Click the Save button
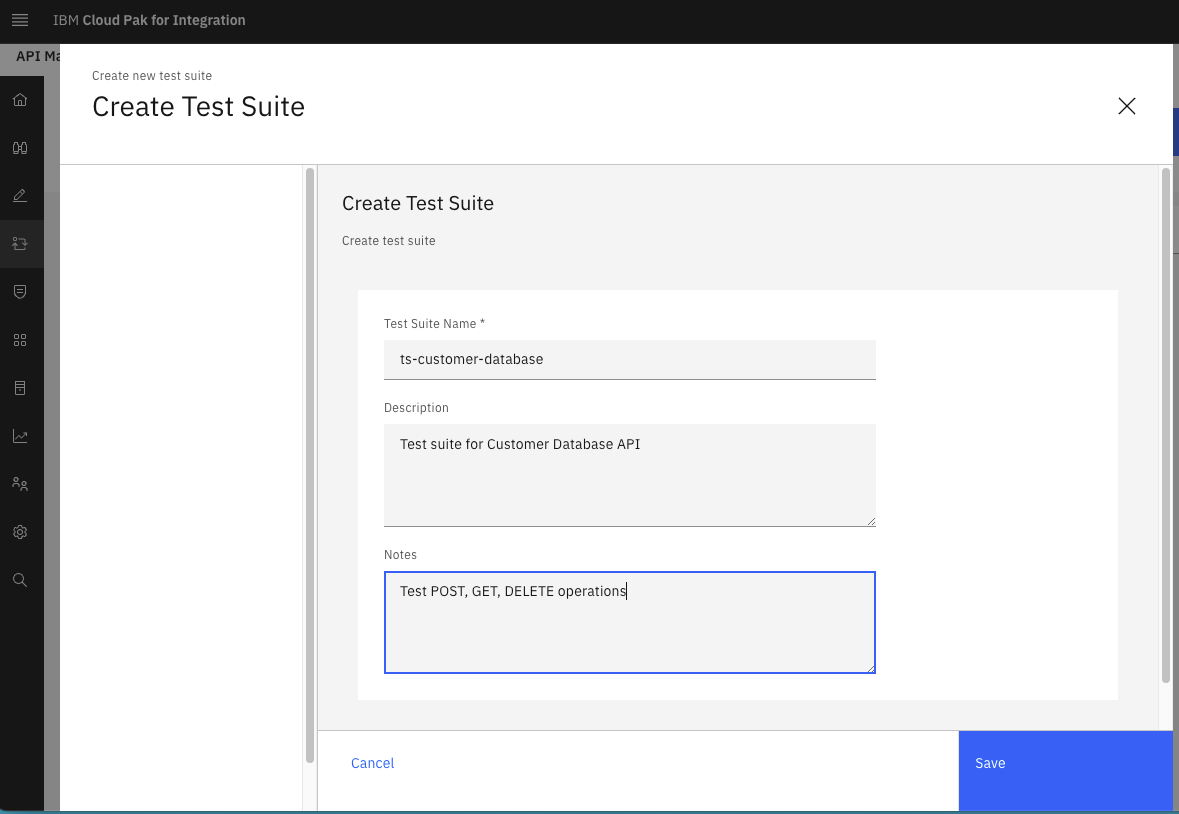The image size is (1179, 814). (x=1065, y=763)
